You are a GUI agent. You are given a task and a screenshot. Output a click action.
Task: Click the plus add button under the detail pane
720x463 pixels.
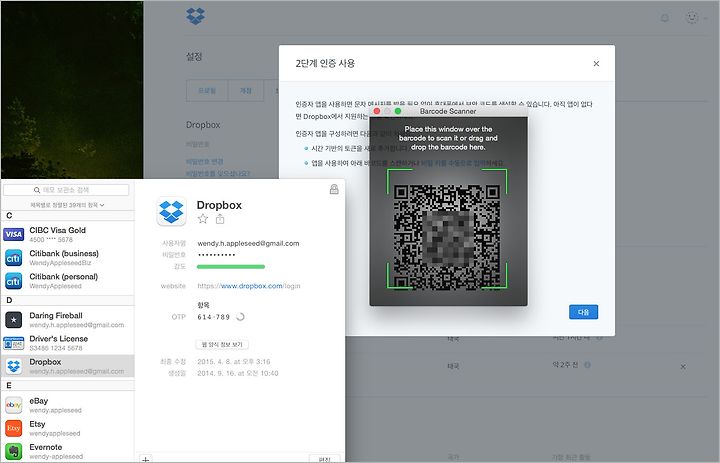click(x=146, y=459)
